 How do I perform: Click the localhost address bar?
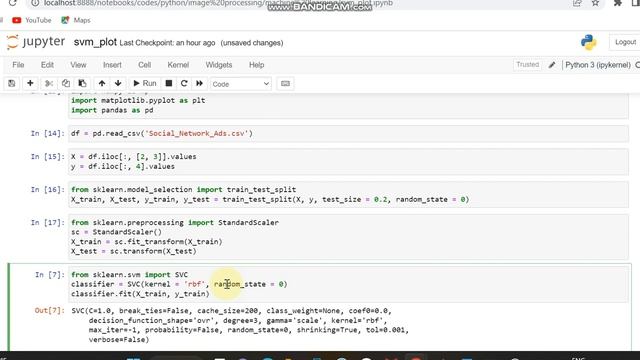(218, 3)
